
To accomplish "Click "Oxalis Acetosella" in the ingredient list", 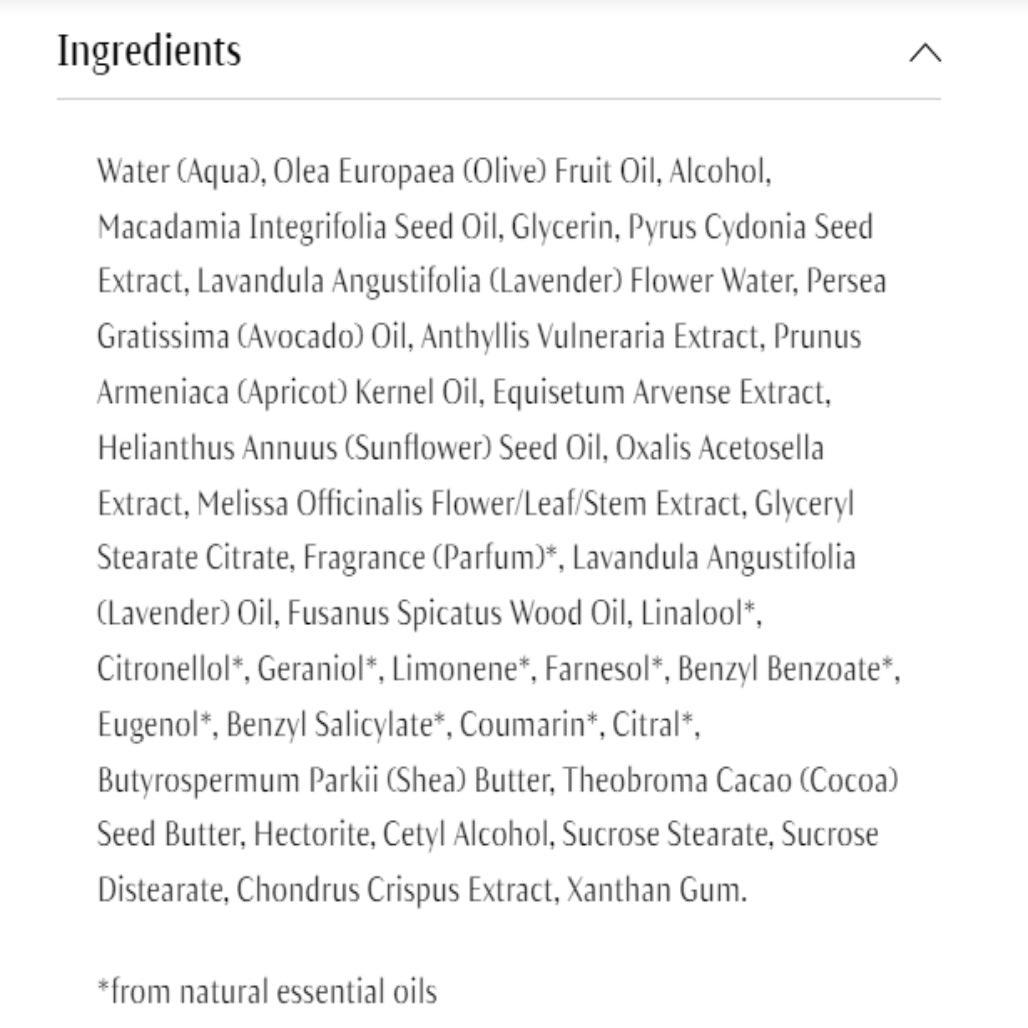I will click(719, 447).
